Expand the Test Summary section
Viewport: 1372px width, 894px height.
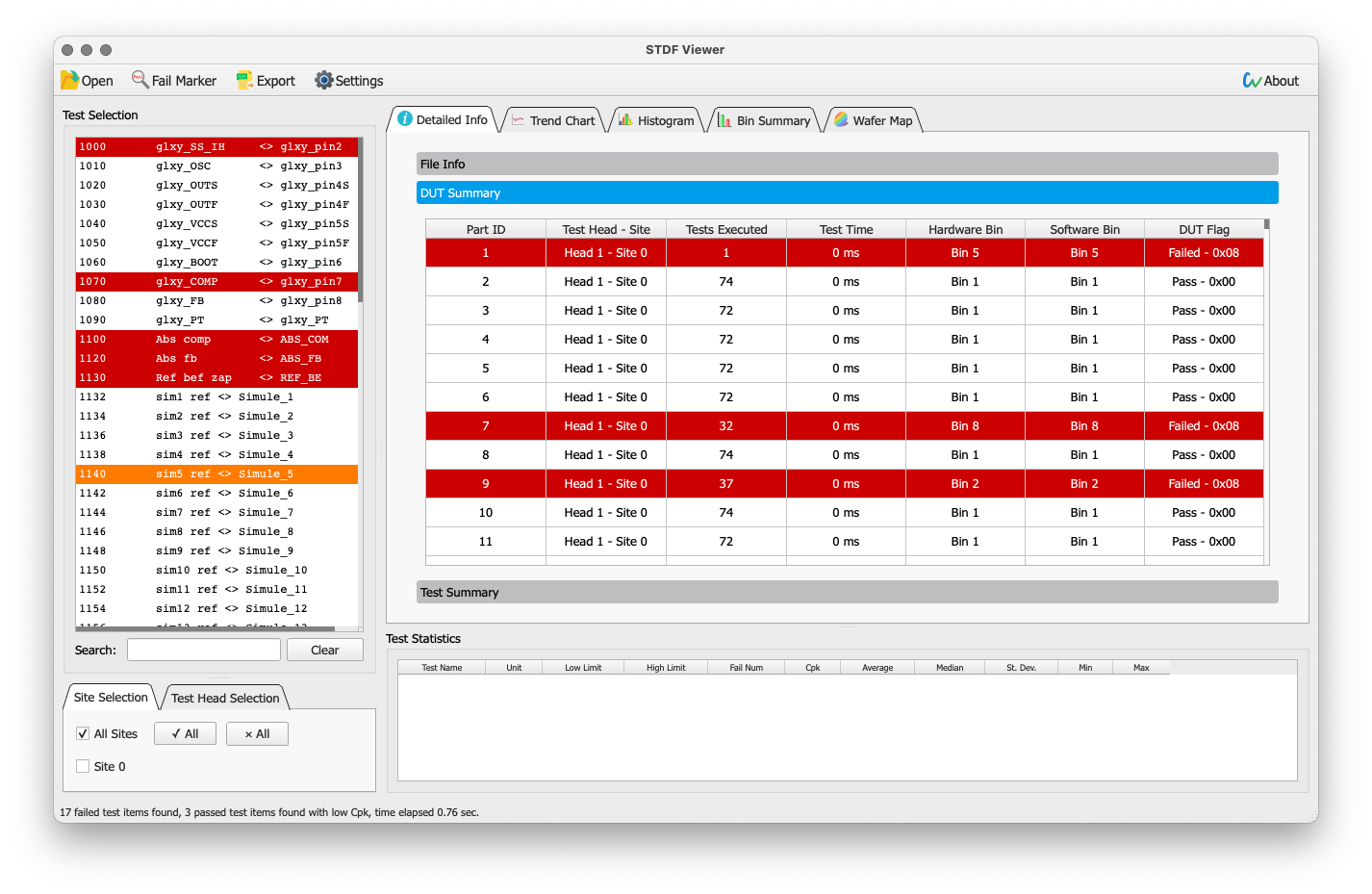pyautogui.click(x=847, y=591)
